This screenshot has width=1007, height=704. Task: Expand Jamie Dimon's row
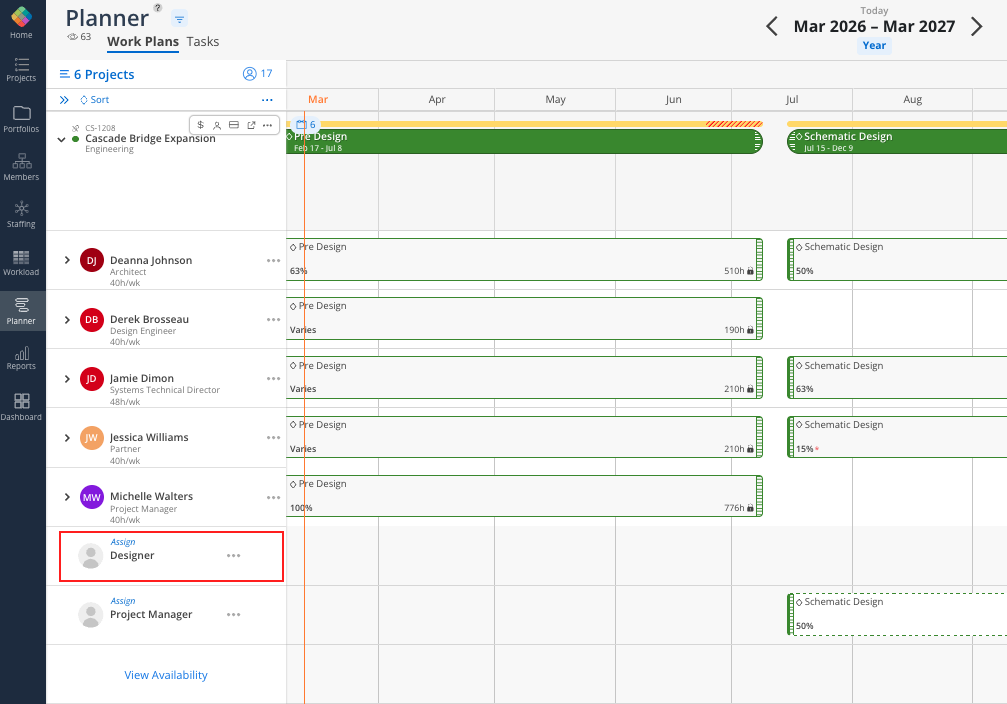[67, 378]
